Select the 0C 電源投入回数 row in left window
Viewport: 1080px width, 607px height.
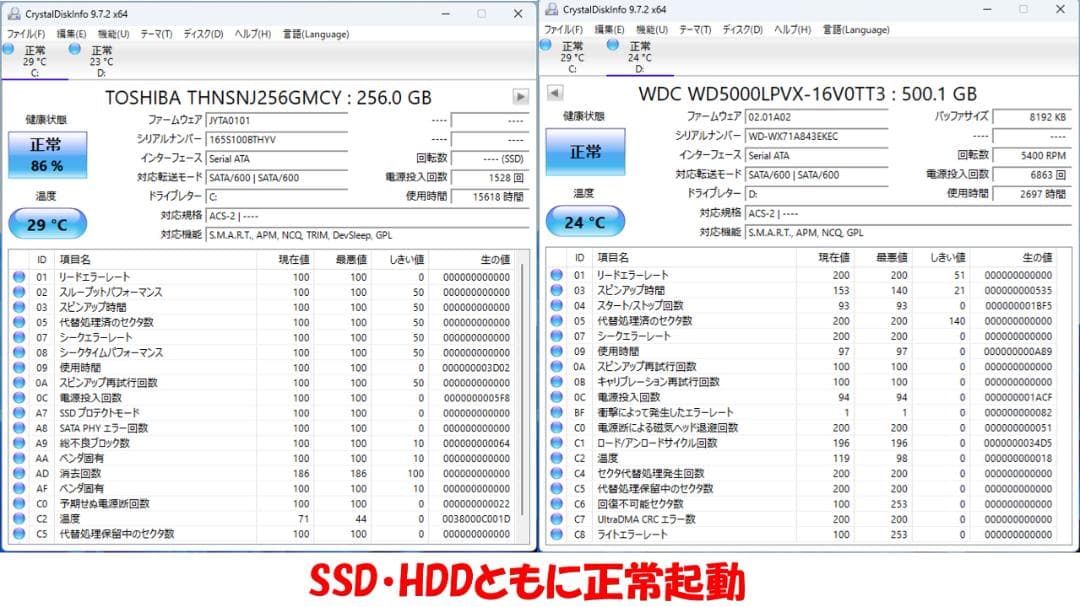pos(262,398)
